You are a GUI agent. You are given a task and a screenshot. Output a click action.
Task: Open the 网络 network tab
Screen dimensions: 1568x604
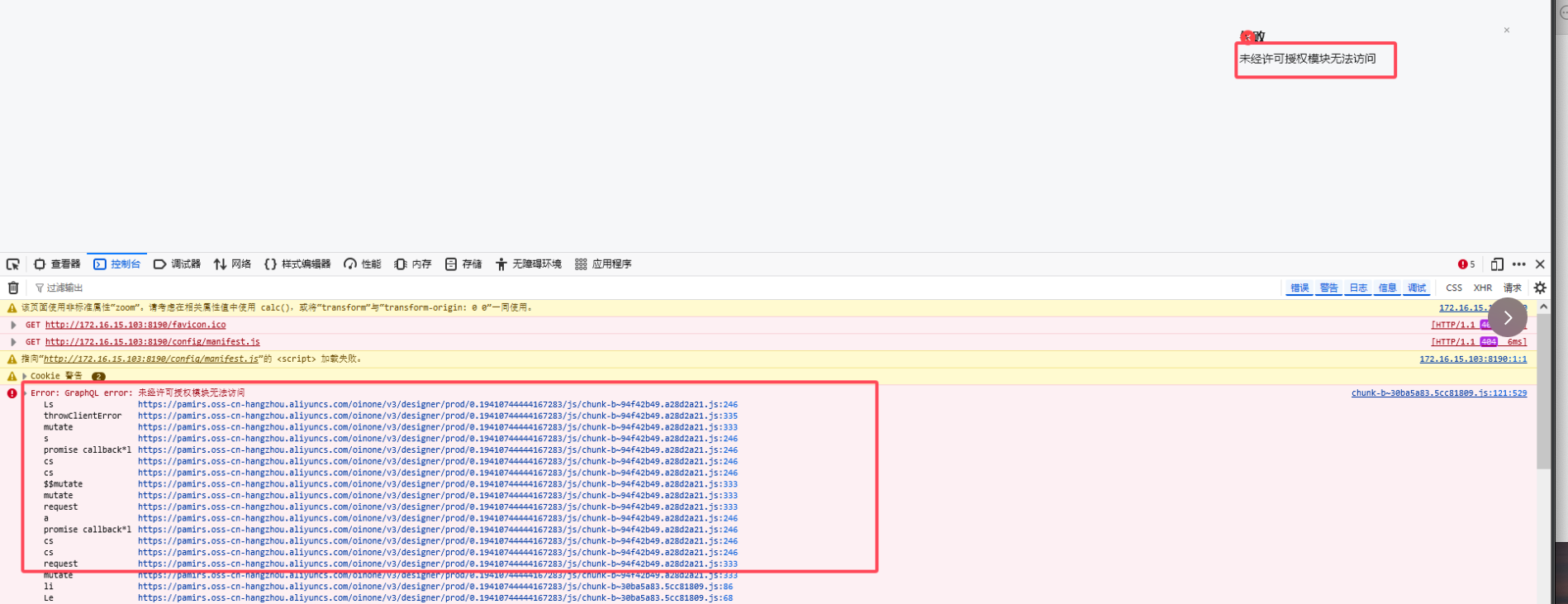[232, 264]
